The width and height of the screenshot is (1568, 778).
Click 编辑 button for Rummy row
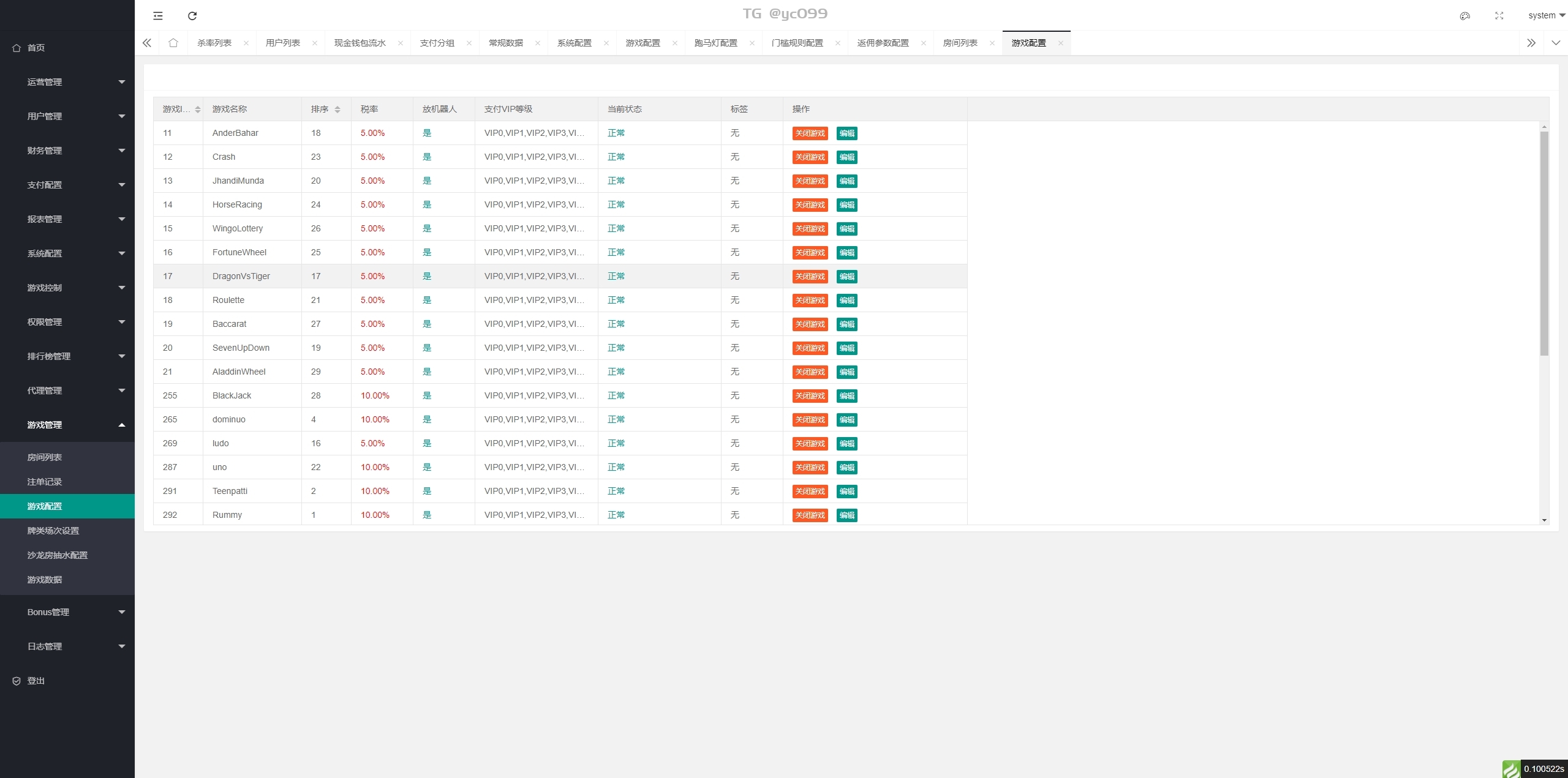coord(847,515)
